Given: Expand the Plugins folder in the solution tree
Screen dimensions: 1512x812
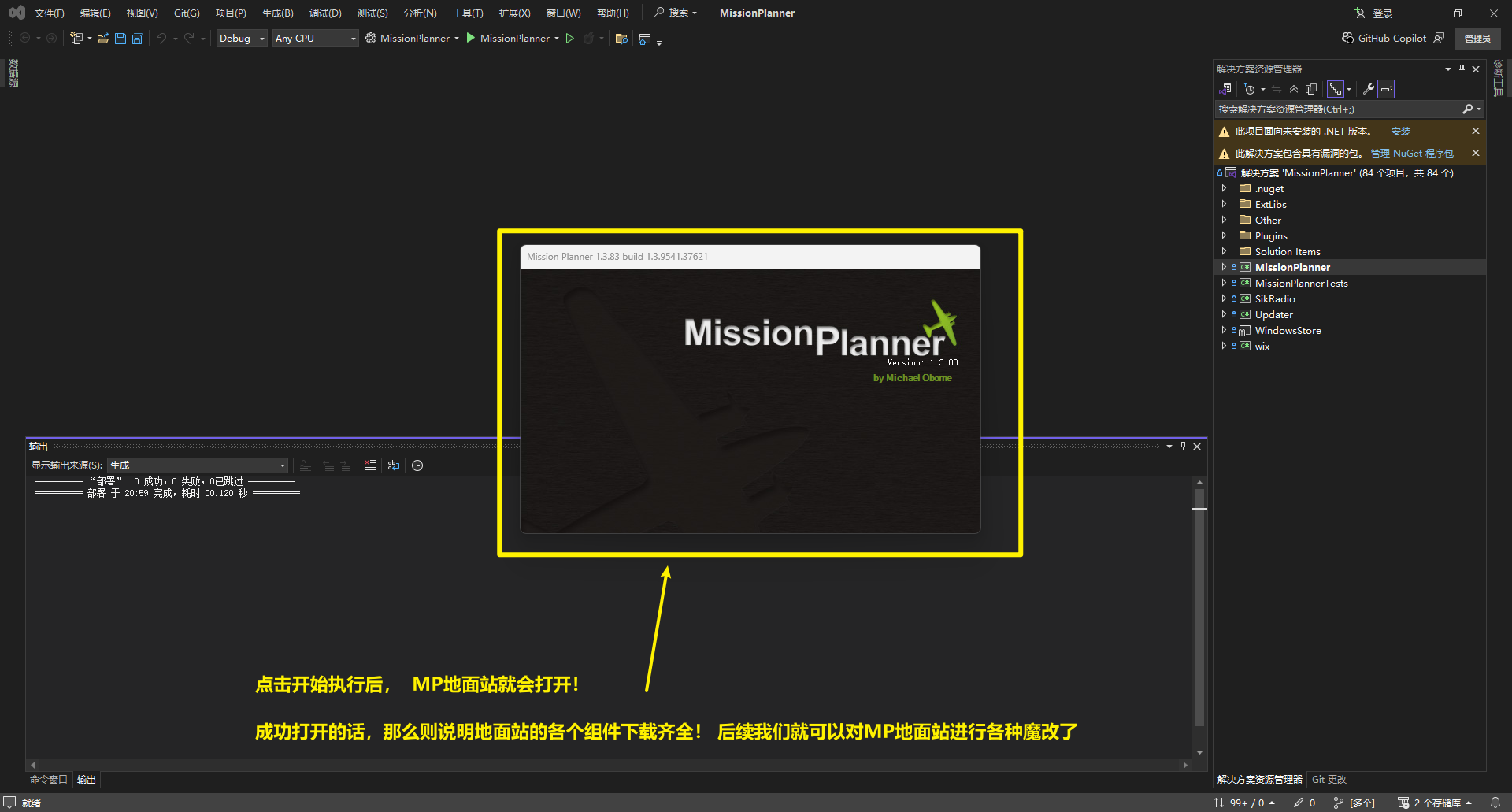Looking at the screenshot, I should tap(1224, 235).
